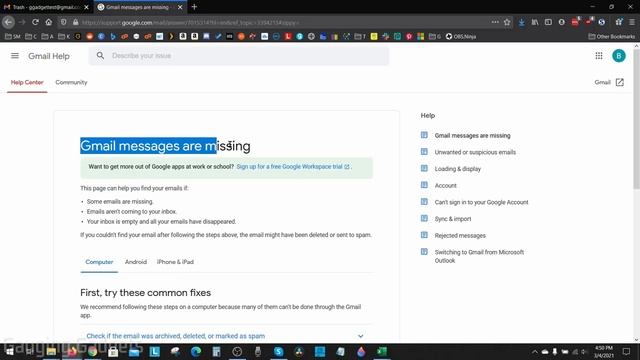Select the iPhone & iPad tab
The width and height of the screenshot is (640, 360).
point(175,262)
